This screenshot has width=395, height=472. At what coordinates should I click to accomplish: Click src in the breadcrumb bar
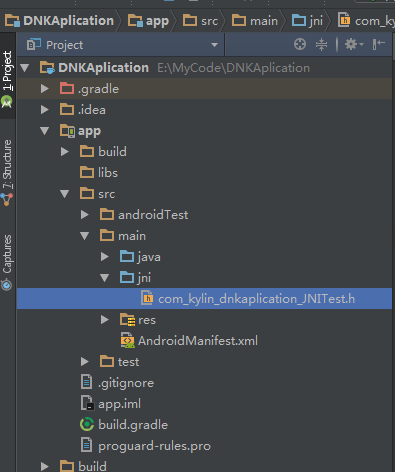[200, 21]
